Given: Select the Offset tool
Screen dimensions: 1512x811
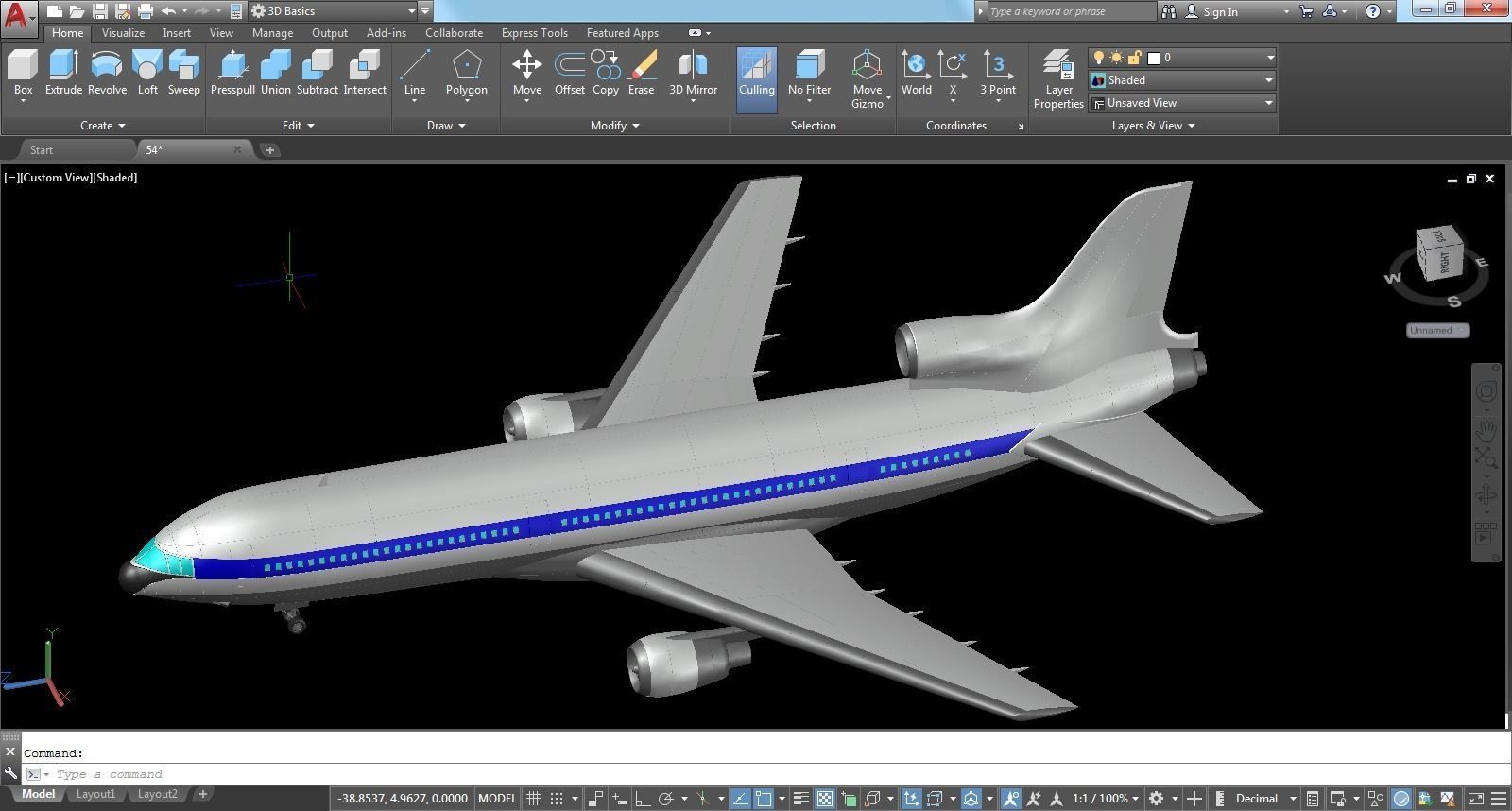Looking at the screenshot, I should point(570,74).
